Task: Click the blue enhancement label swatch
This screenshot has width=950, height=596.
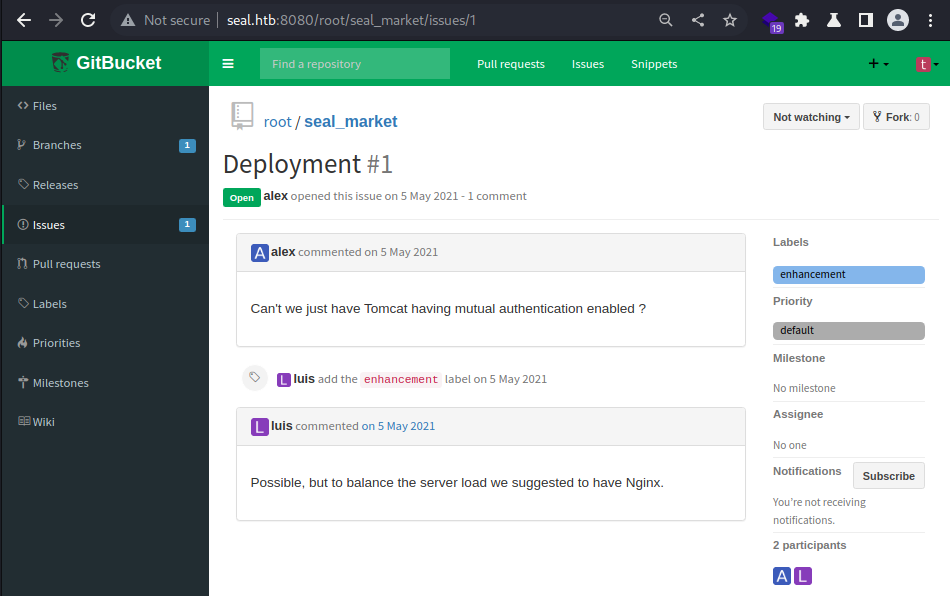Action: [848, 274]
